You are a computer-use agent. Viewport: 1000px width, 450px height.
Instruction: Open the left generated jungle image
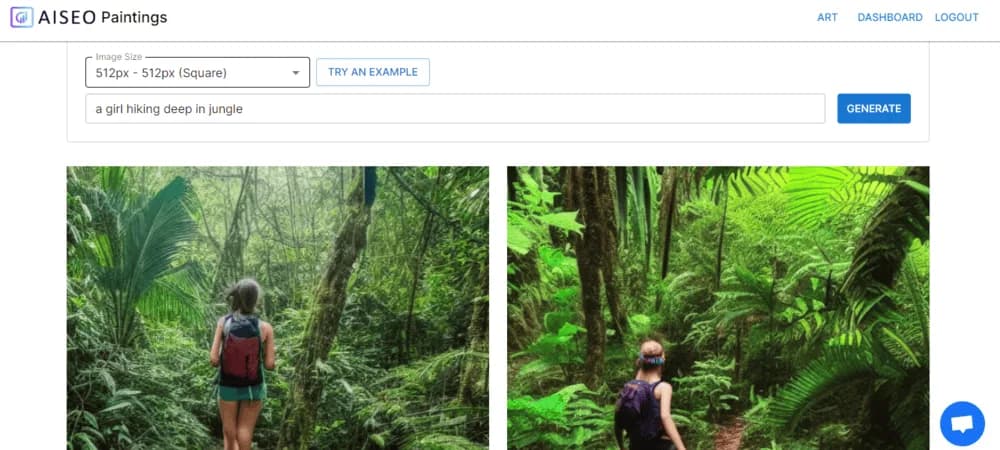(x=278, y=308)
